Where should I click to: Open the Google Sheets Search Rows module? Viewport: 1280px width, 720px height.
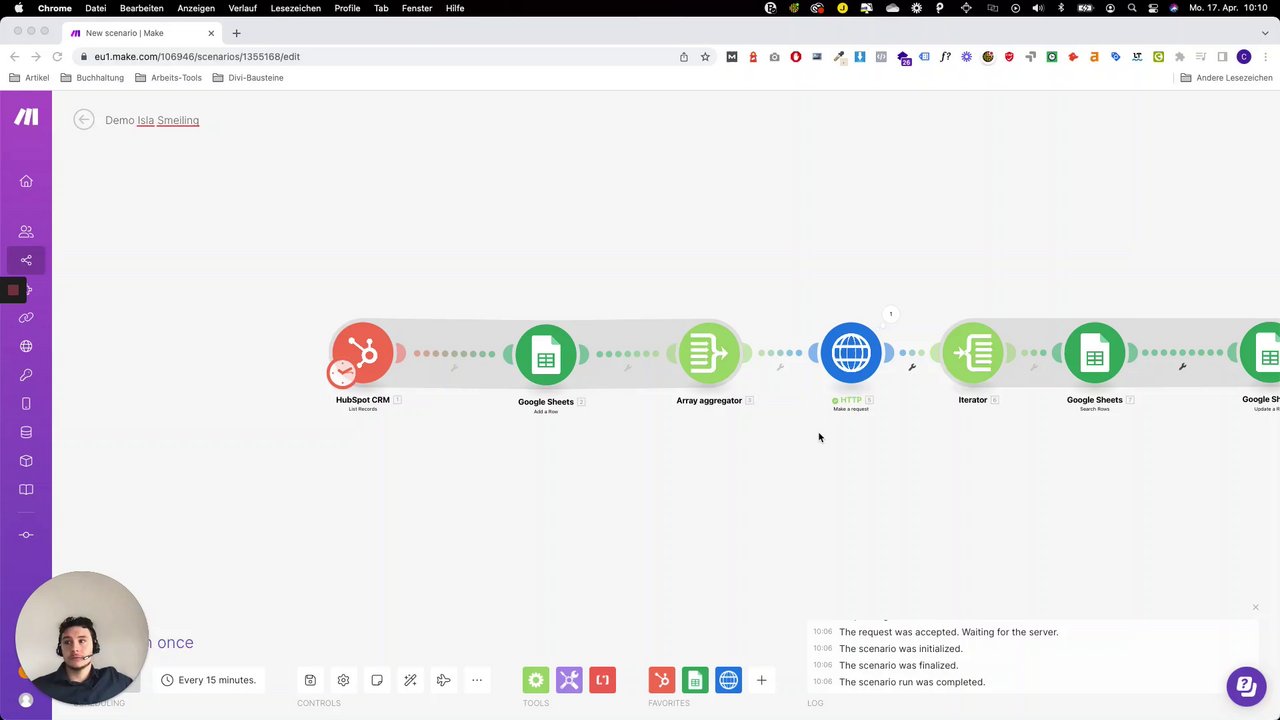(x=1095, y=352)
